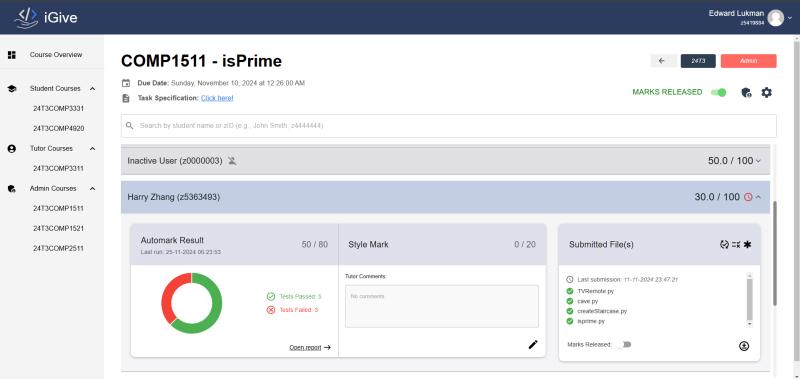The height and width of the screenshot is (379, 800).
Task: Expand the user account dropdown chevron
Action: click(790, 18)
